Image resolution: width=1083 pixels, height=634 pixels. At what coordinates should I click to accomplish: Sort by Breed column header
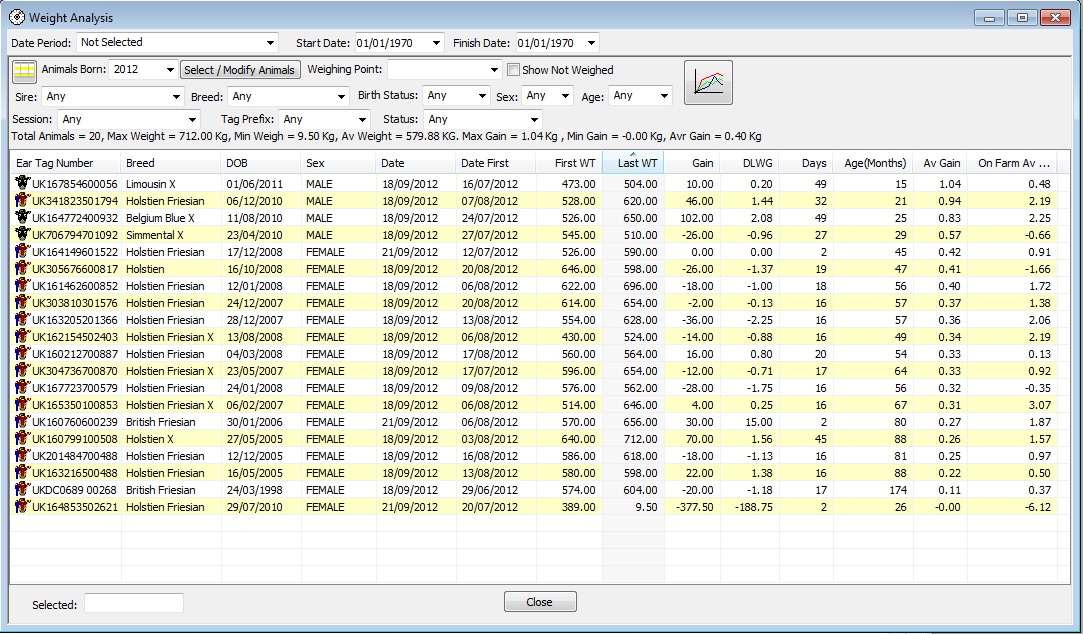pos(171,163)
